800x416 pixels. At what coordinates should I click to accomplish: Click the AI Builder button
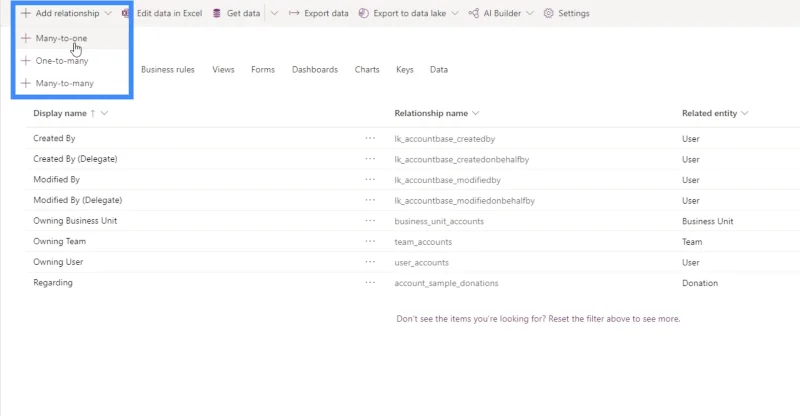point(501,13)
